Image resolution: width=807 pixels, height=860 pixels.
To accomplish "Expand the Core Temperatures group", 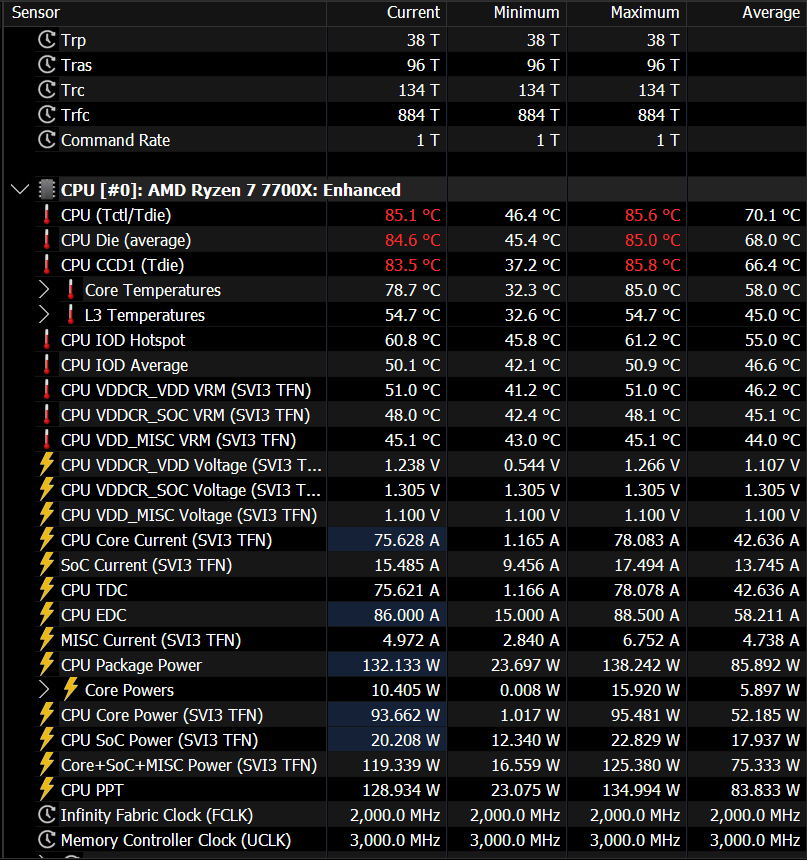I will [44, 290].
